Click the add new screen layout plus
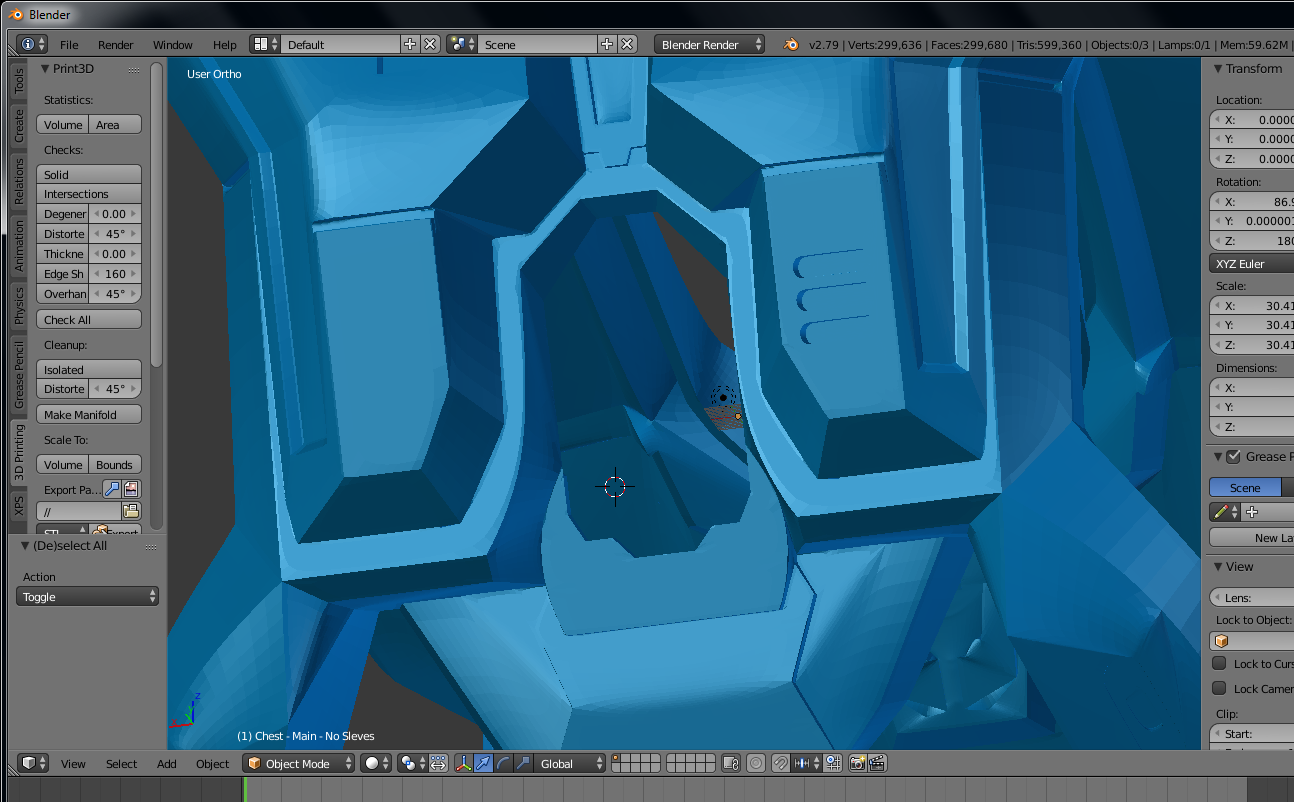Image resolution: width=1294 pixels, height=802 pixels. pos(410,44)
